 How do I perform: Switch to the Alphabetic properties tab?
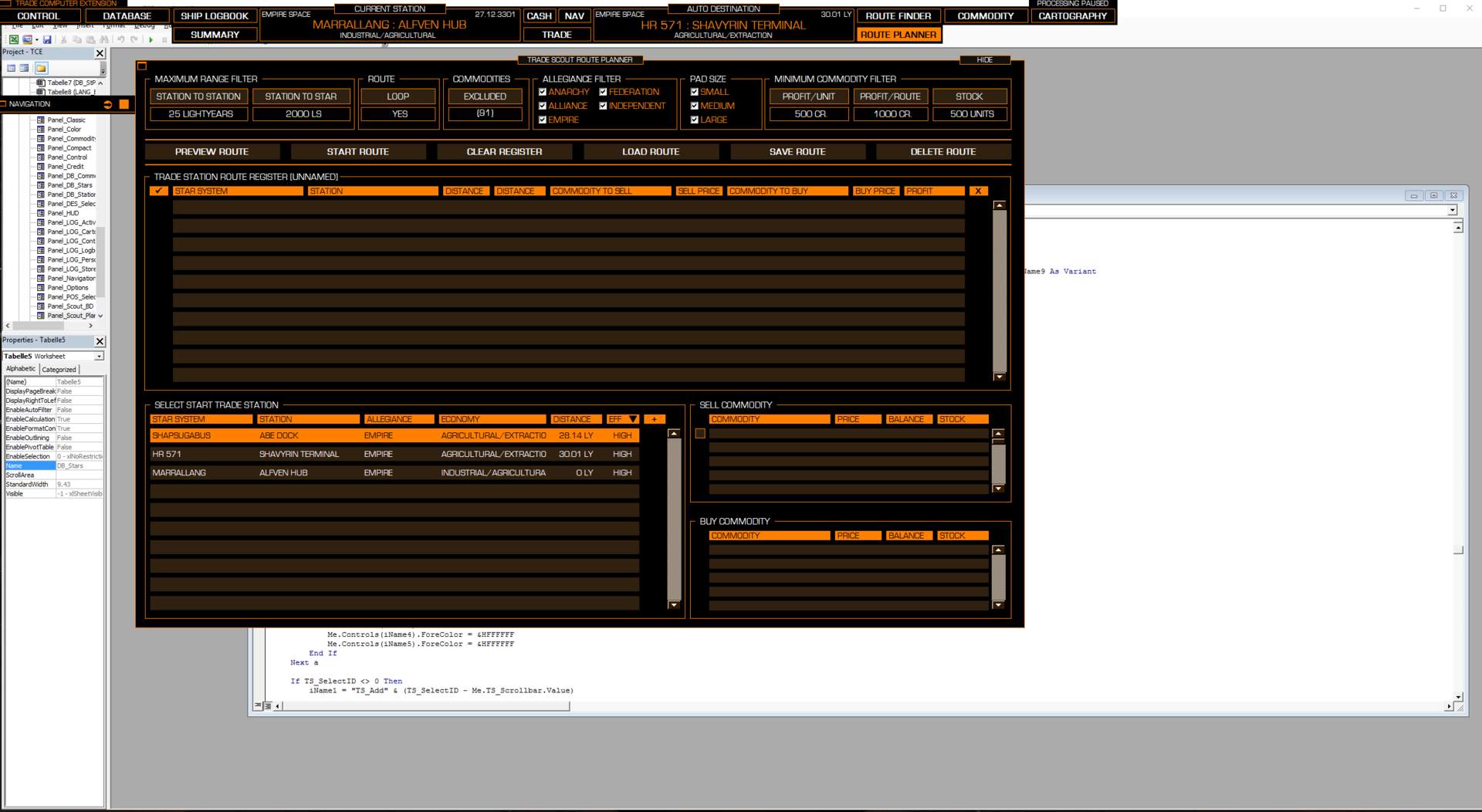pos(21,369)
